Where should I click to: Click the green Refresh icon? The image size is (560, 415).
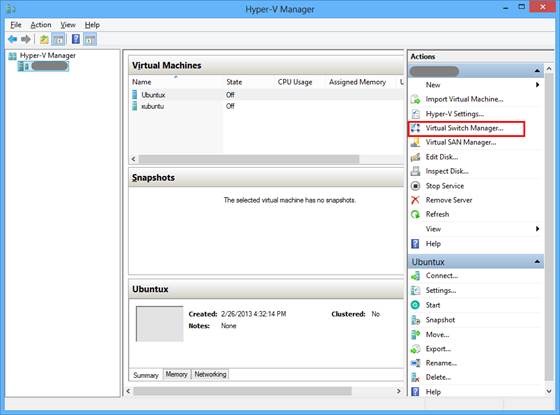click(415, 214)
